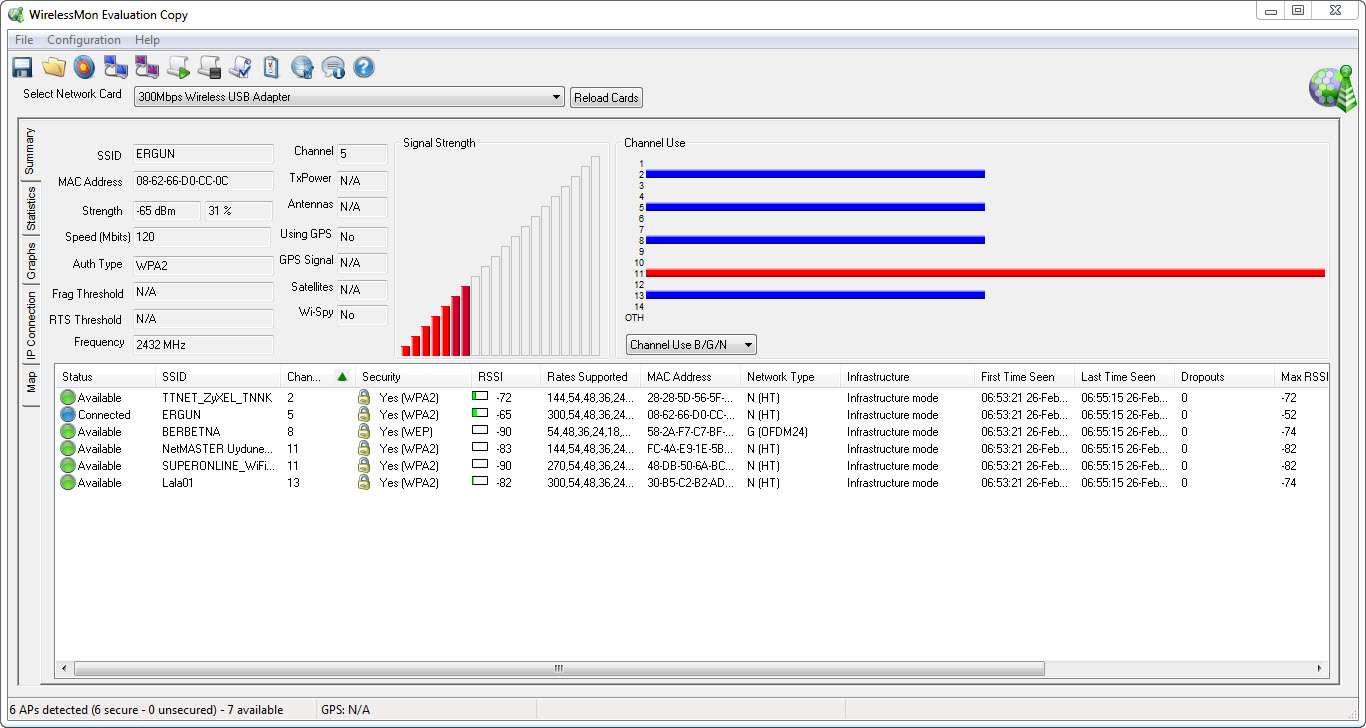Click the GPS: N/A status bar entry

click(x=345, y=710)
